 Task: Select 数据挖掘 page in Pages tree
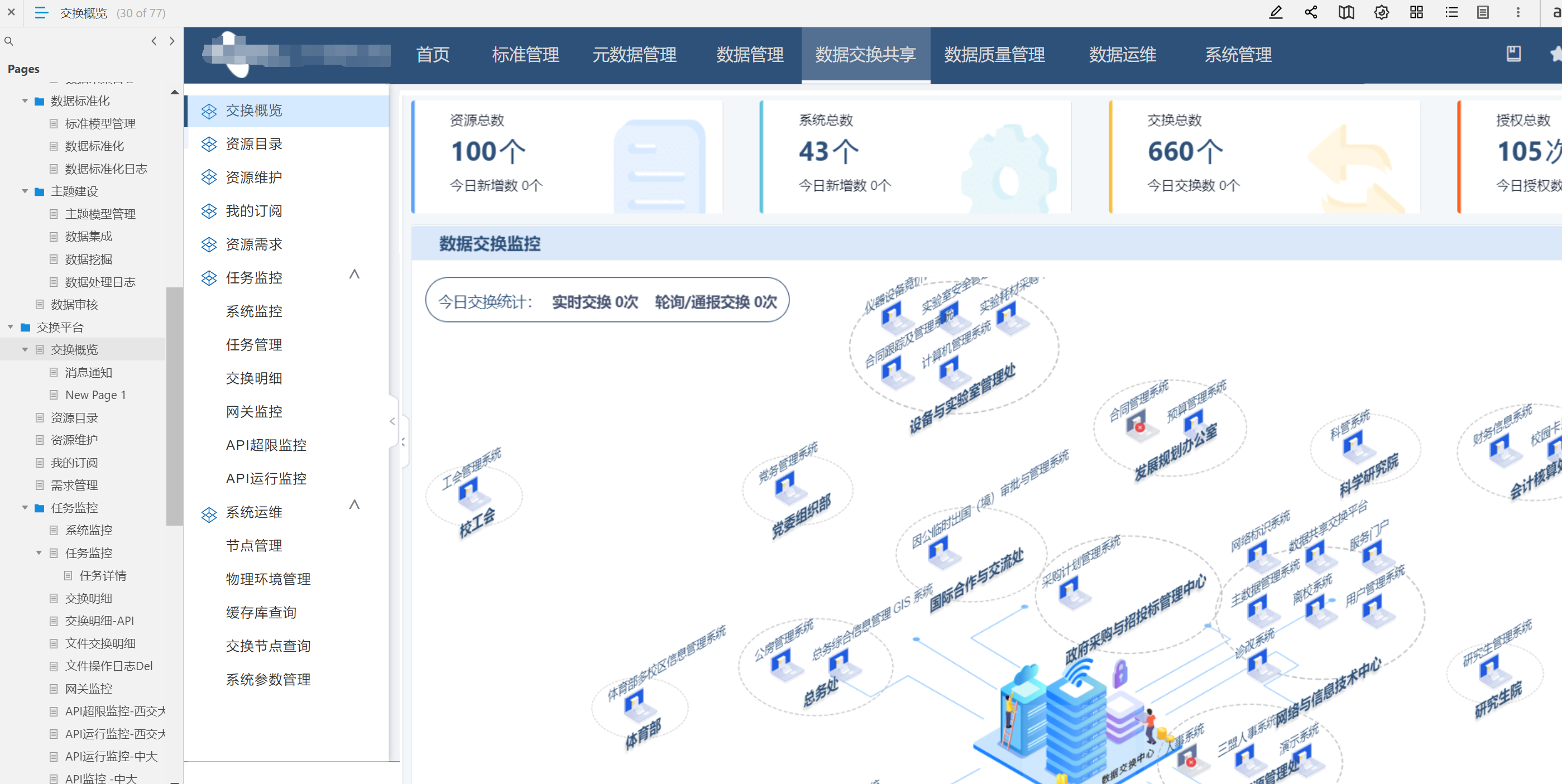[x=89, y=259]
